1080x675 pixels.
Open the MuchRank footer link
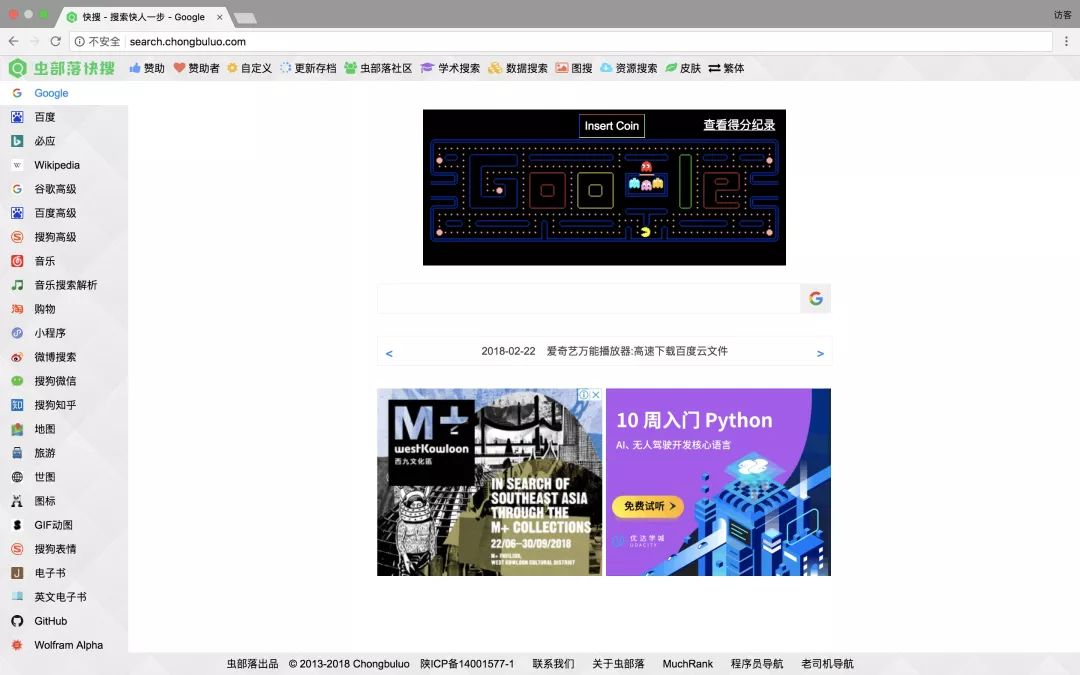687,664
